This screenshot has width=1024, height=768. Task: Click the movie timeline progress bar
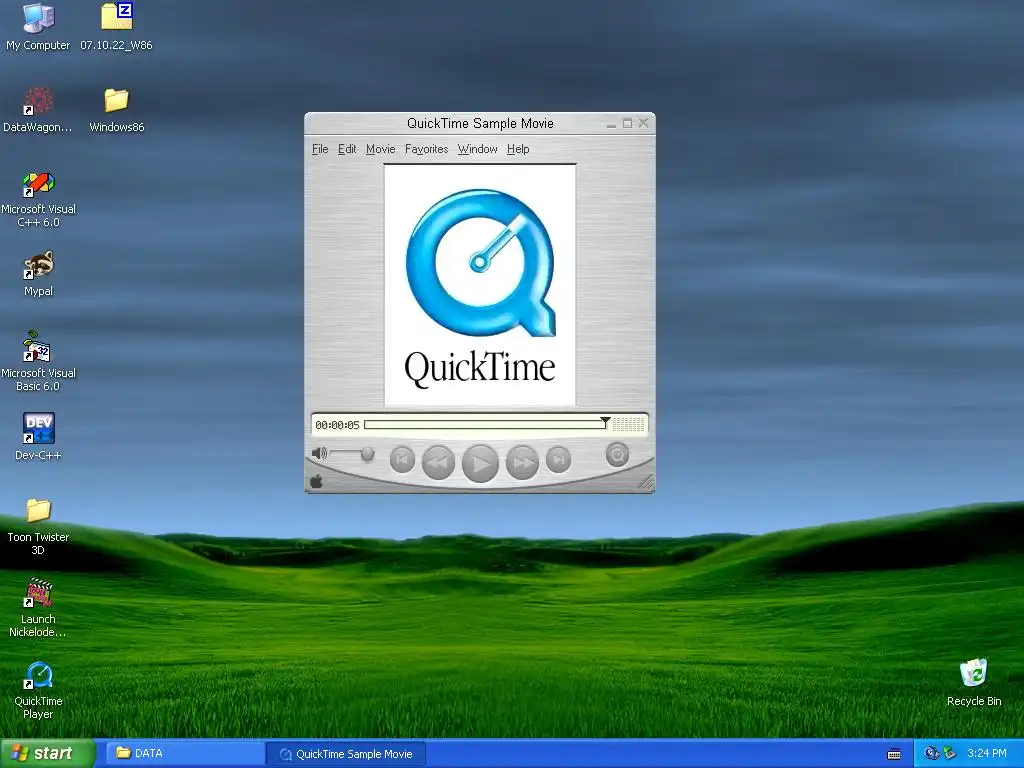click(485, 424)
